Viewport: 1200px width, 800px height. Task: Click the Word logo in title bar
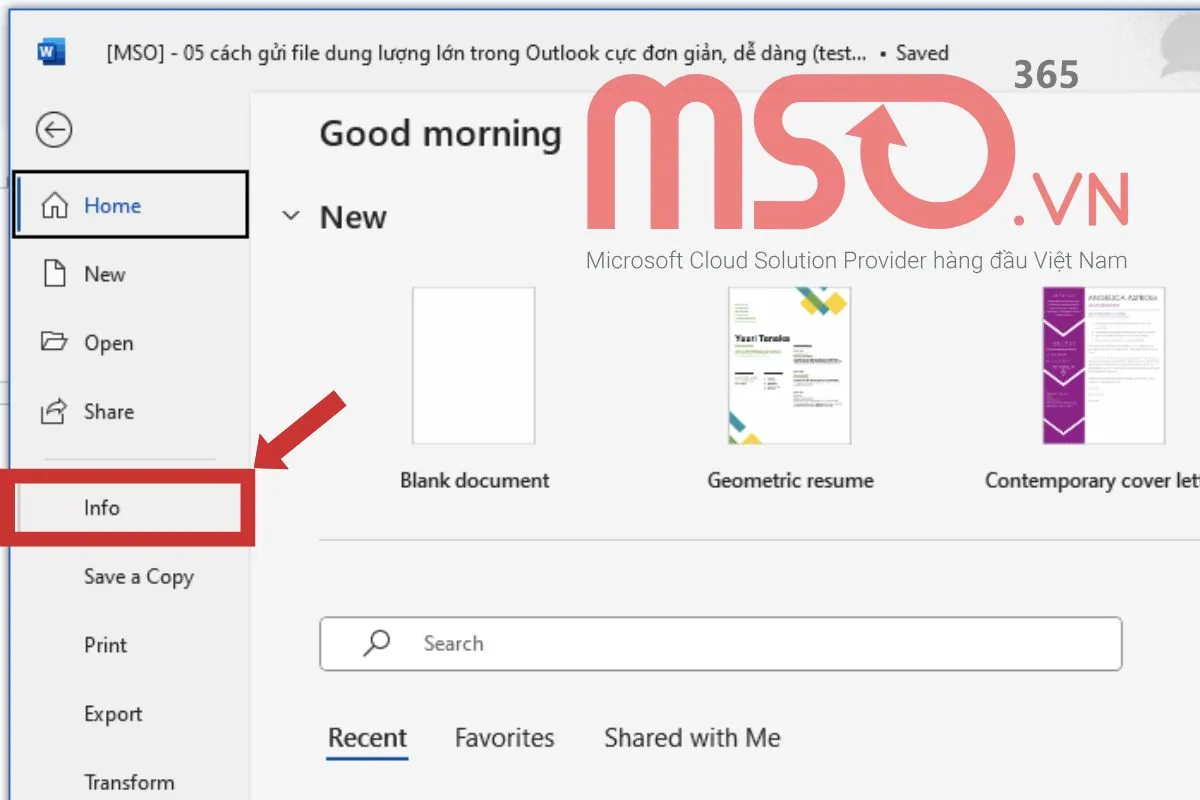[51, 52]
